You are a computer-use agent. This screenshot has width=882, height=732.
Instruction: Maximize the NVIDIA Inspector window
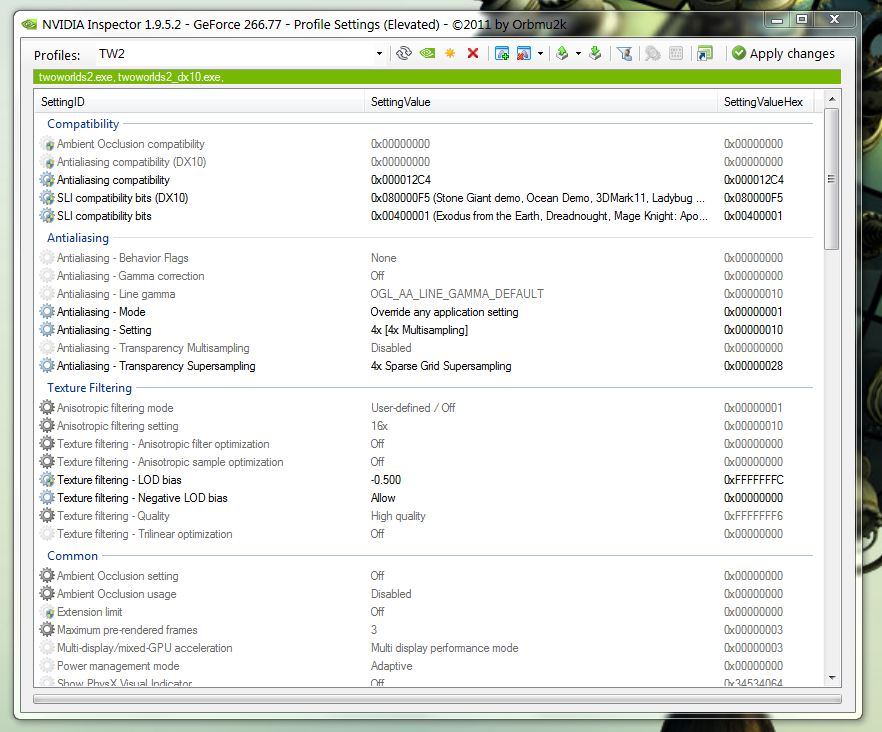[802, 20]
